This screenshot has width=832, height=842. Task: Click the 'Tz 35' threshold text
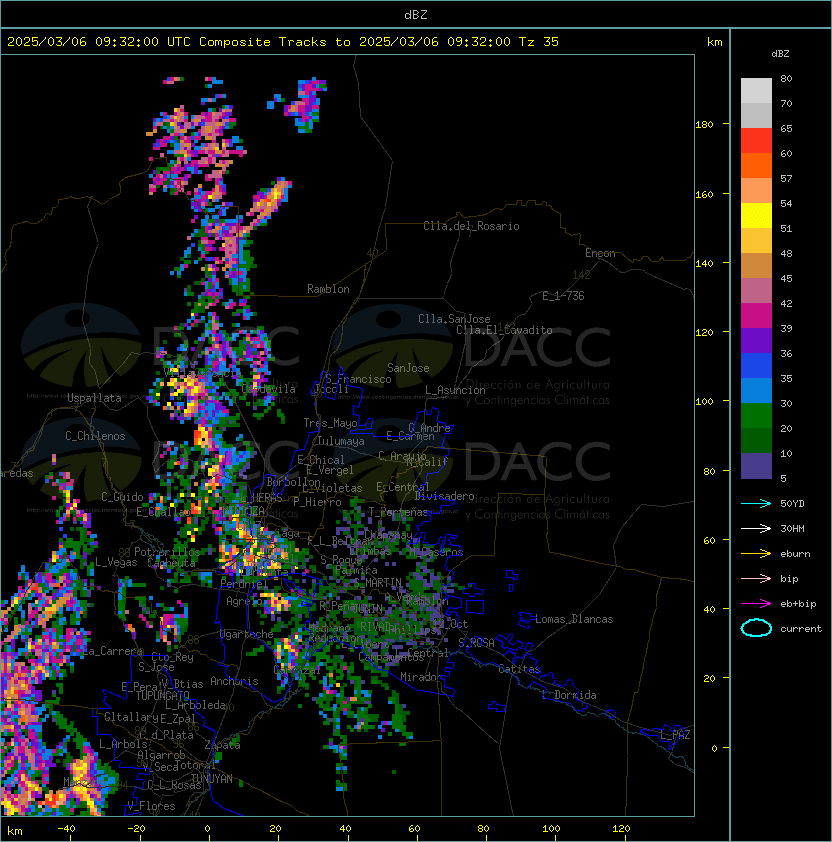(539, 42)
